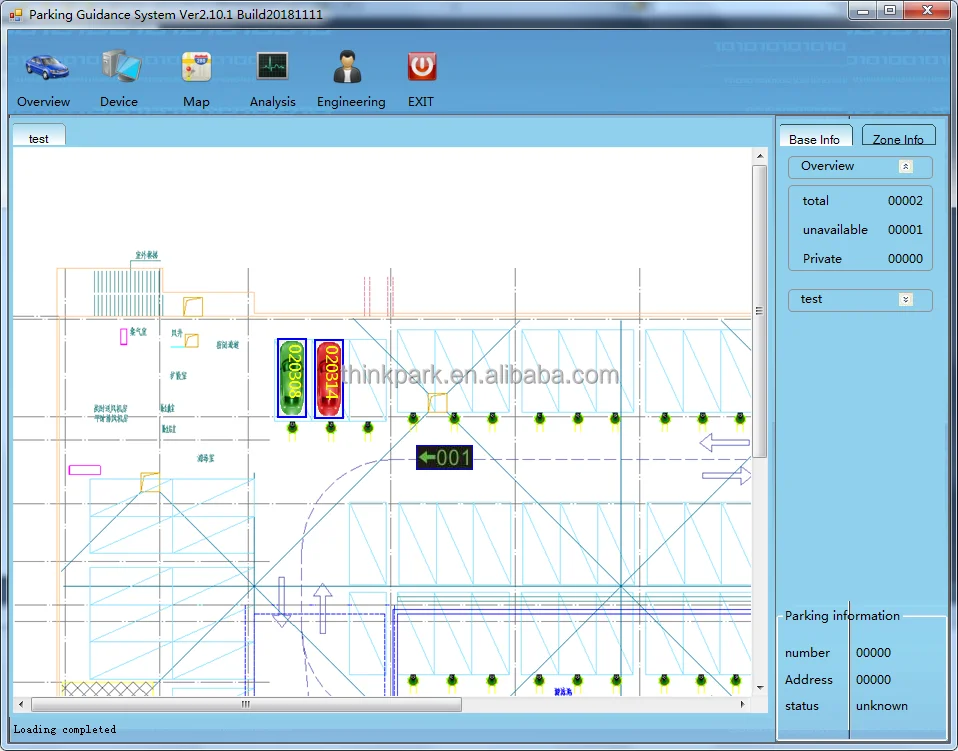Maximize the Parking Guidance System window
958x751 pixels.
890,11
